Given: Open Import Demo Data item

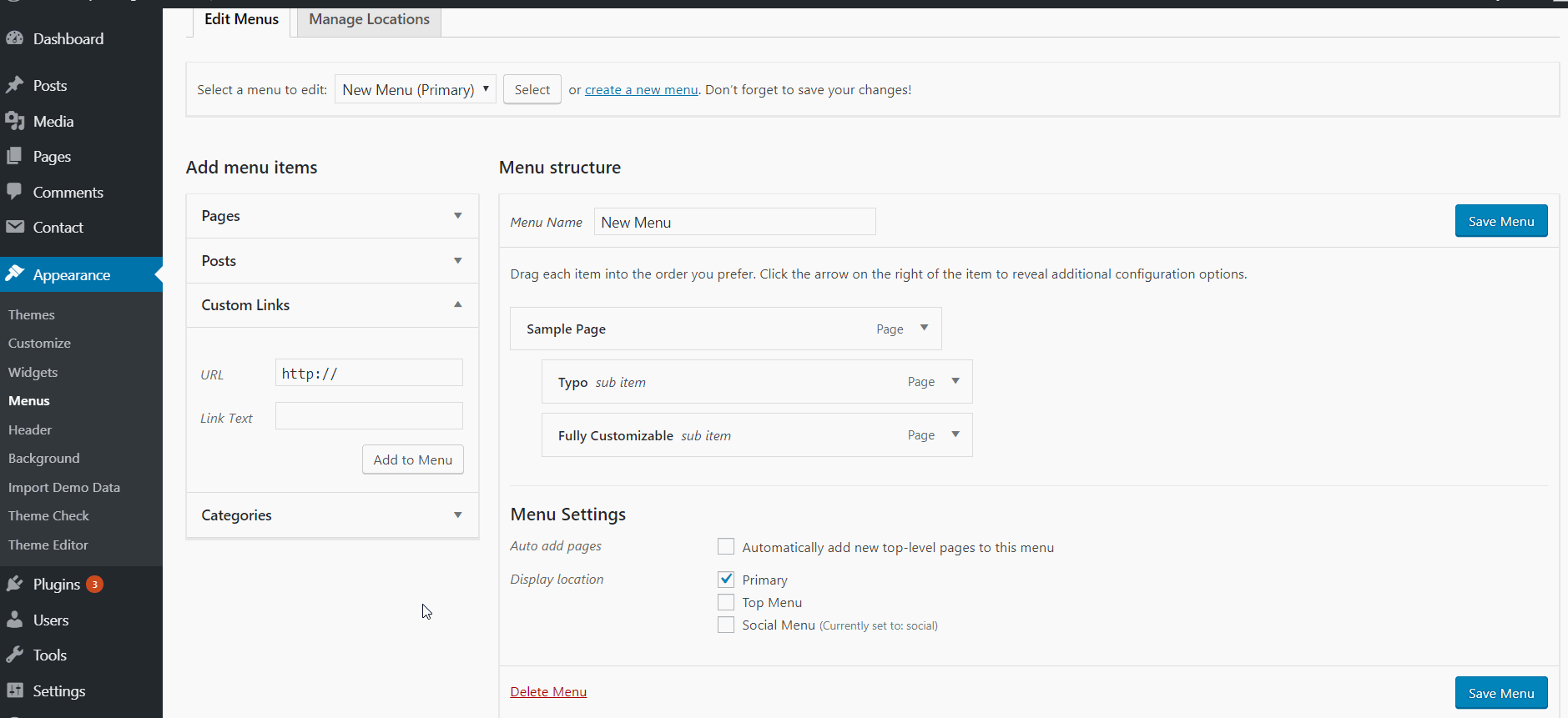Looking at the screenshot, I should [x=64, y=487].
